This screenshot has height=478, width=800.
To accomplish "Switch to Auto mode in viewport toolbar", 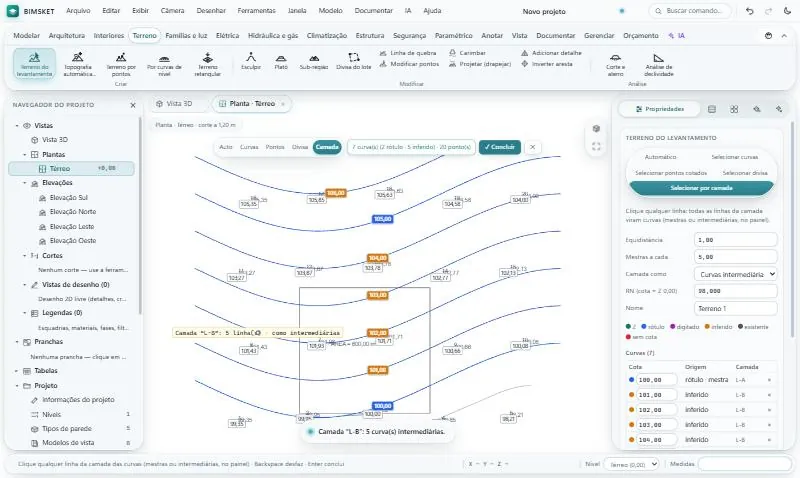I will point(226,147).
